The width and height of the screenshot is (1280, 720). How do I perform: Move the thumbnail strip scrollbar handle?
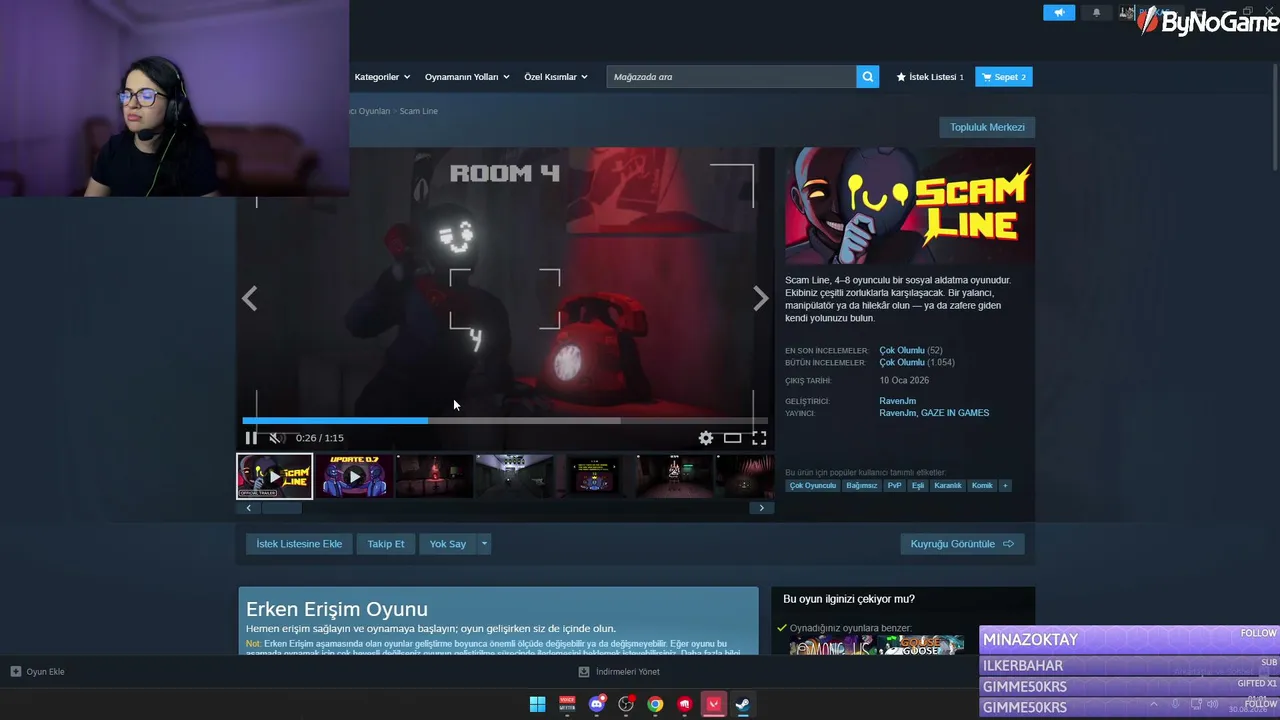coord(281,508)
